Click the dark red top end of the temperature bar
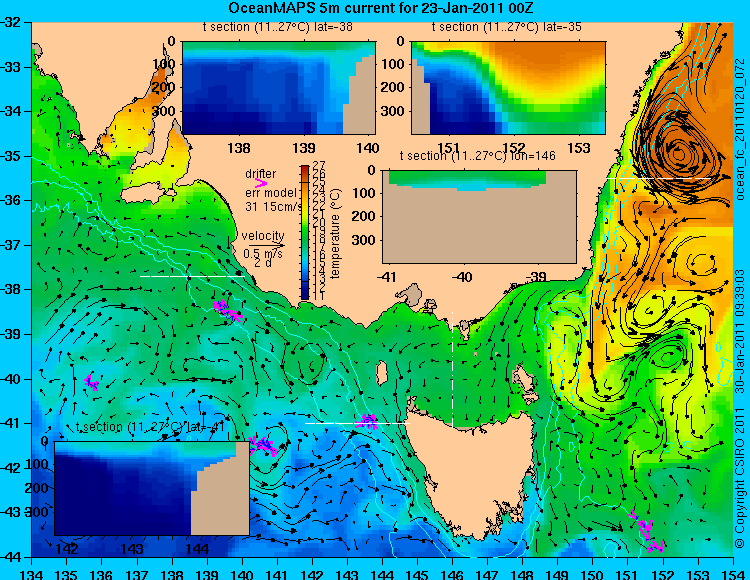The image size is (750, 580). [305, 169]
